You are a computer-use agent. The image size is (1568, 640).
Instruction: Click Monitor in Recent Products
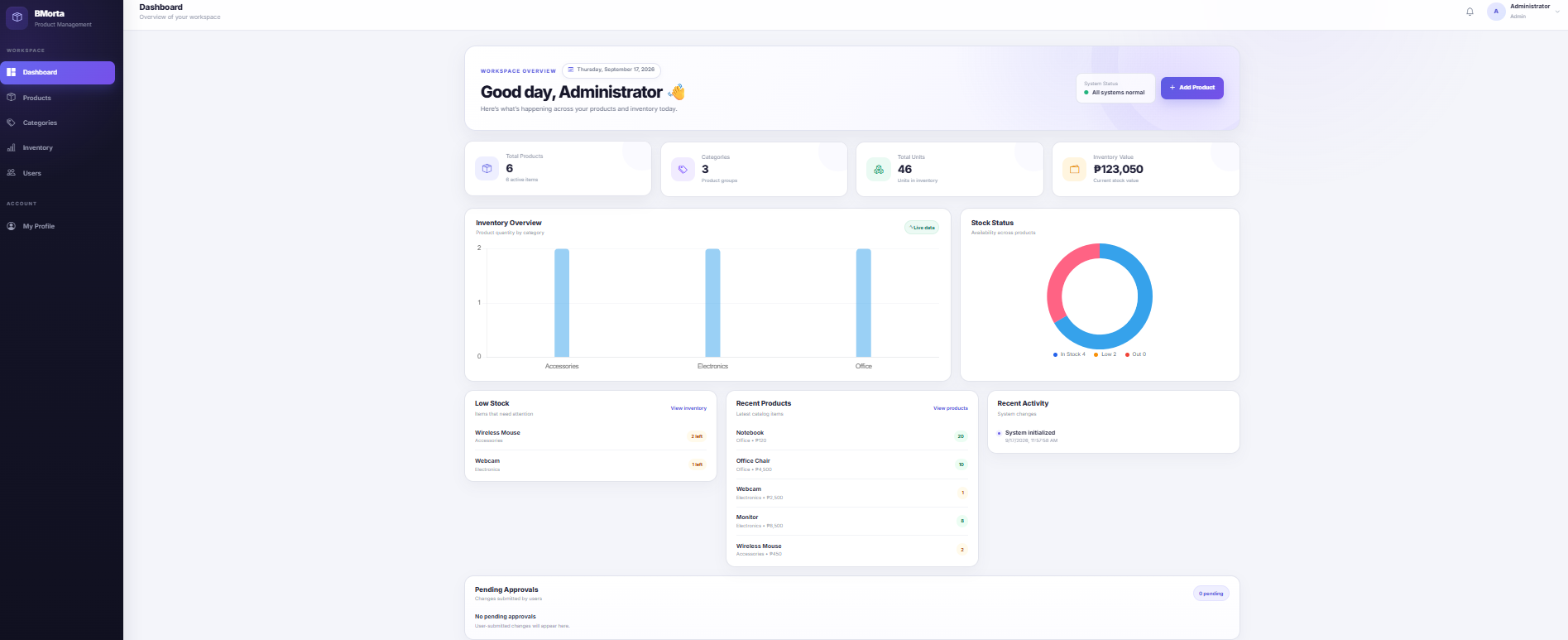747,517
